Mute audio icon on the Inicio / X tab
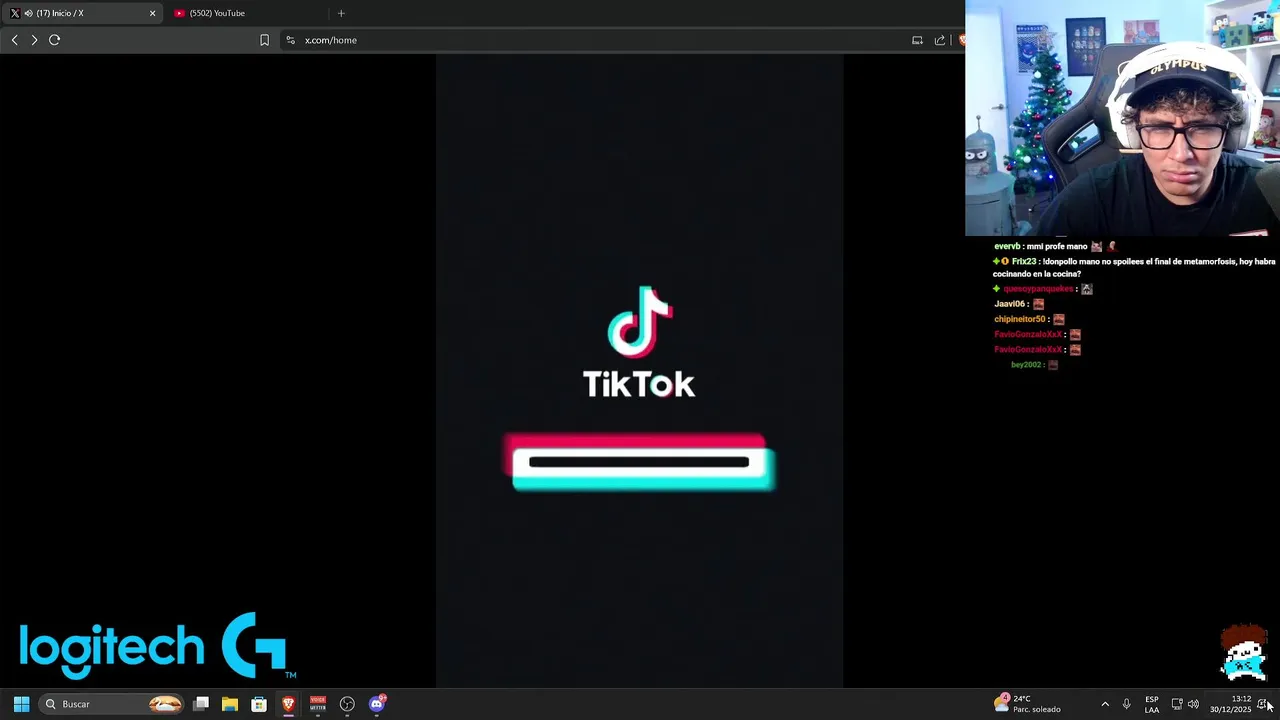 (27, 13)
